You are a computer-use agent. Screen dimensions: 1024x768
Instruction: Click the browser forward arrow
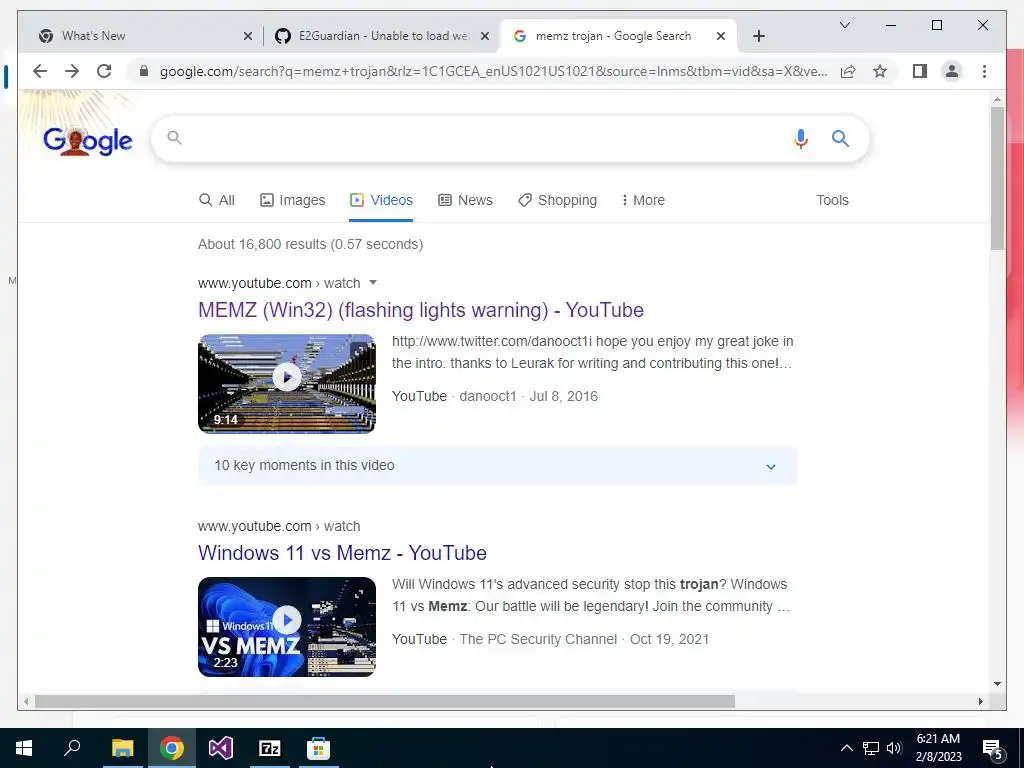[x=72, y=71]
